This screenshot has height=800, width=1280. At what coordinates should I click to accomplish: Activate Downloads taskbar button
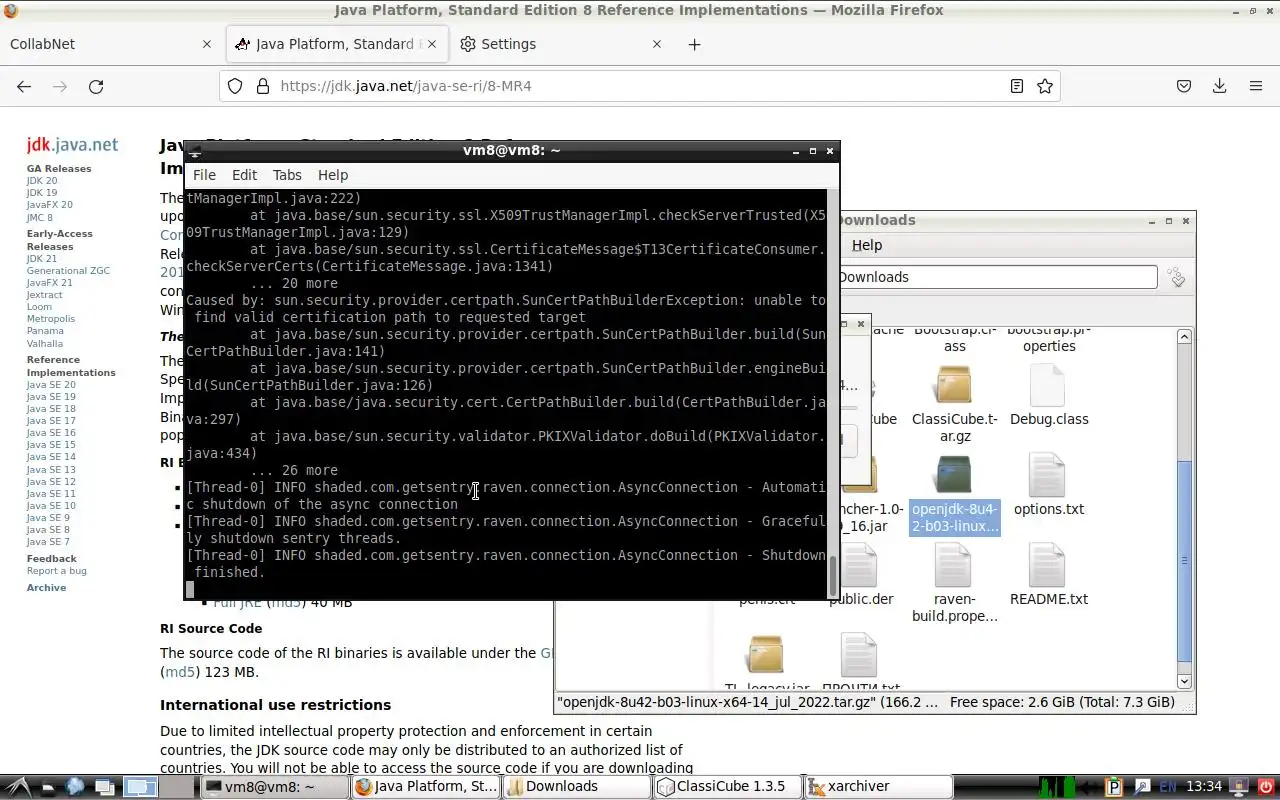pyautogui.click(x=577, y=787)
